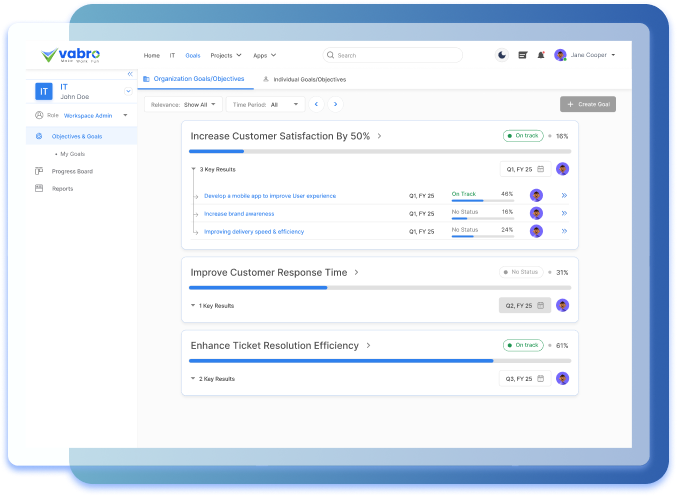The image size is (677, 496).
Task: Click into the Search field
Action: click(x=395, y=55)
